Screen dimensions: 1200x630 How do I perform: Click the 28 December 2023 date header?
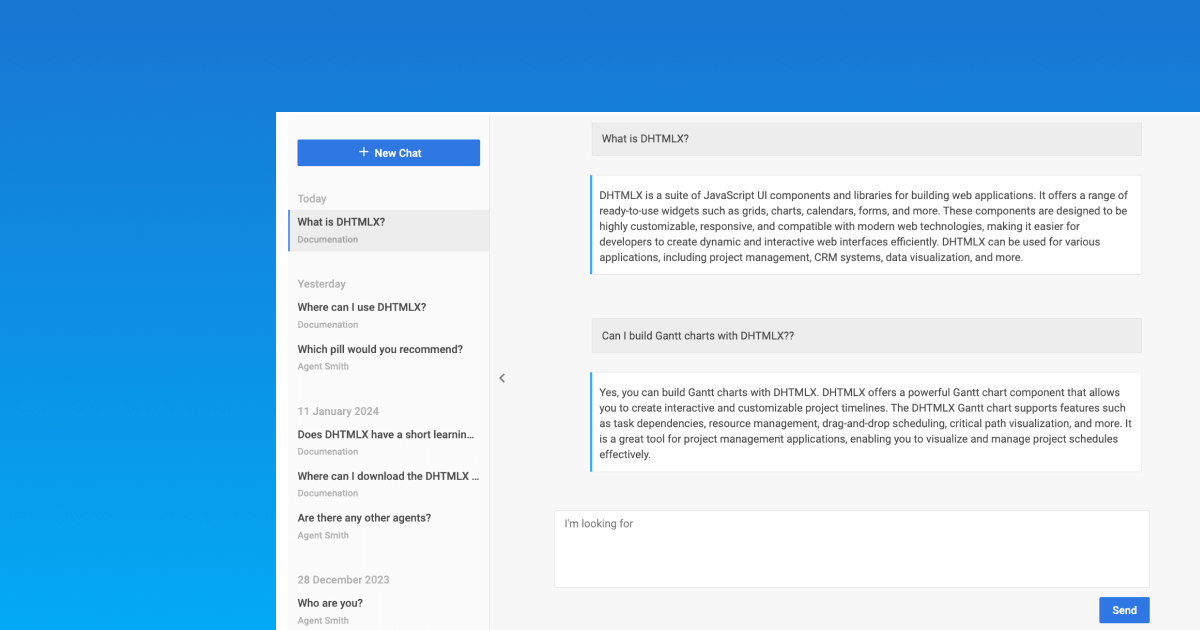pyautogui.click(x=343, y=579)
